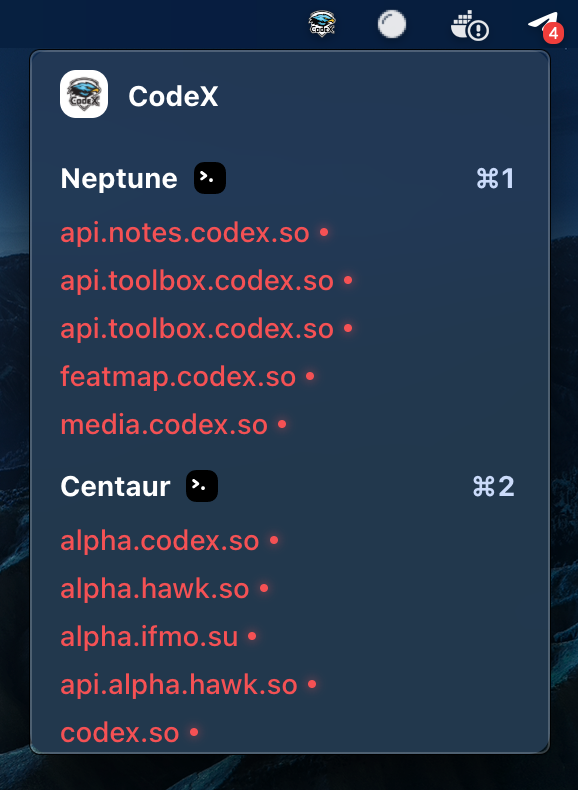Open the codex.so link at the bottom
The width and height of the screenshot is (578, 790).
120,733
